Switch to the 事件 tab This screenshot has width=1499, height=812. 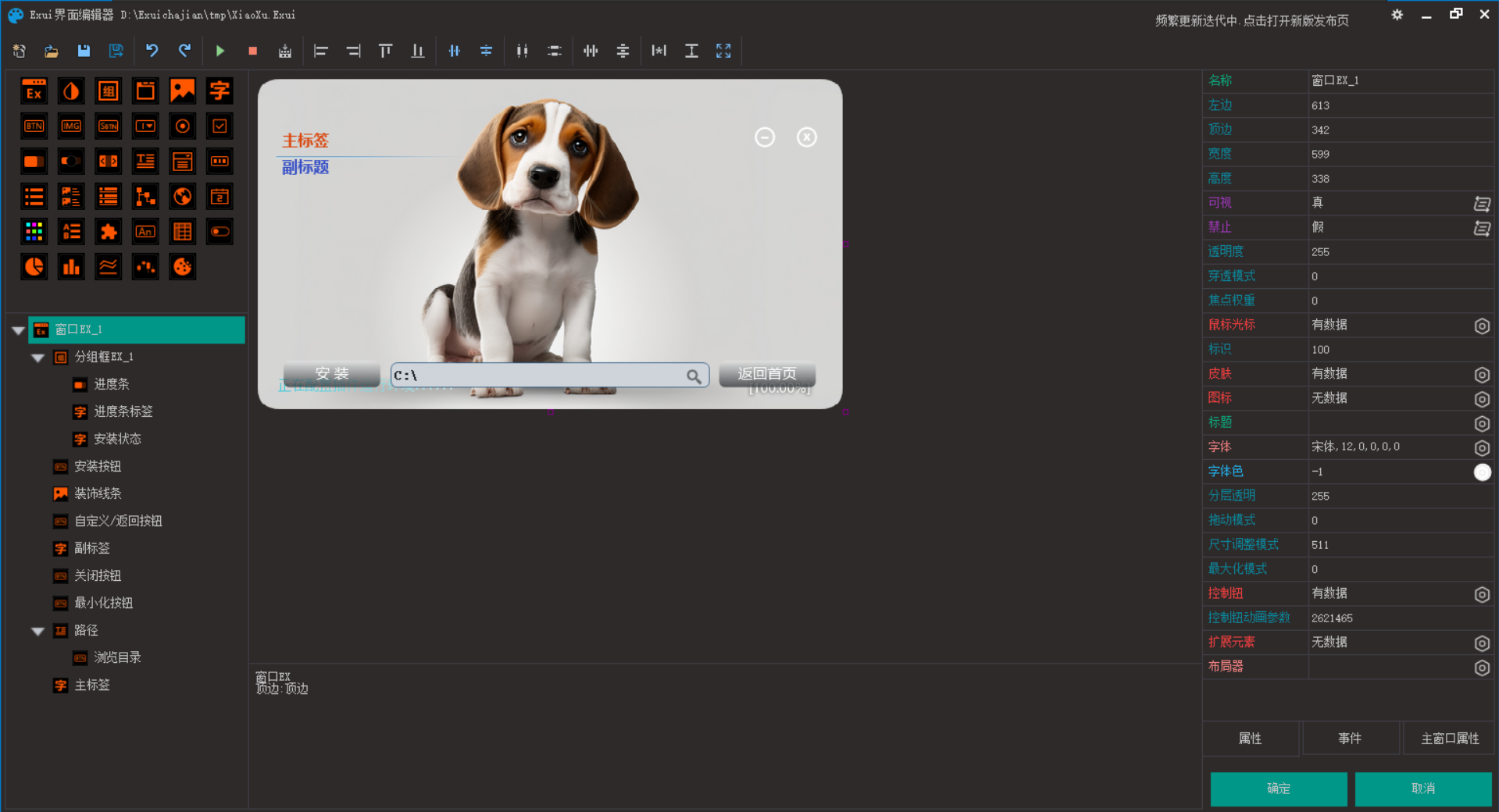(x=1349, y=739)
